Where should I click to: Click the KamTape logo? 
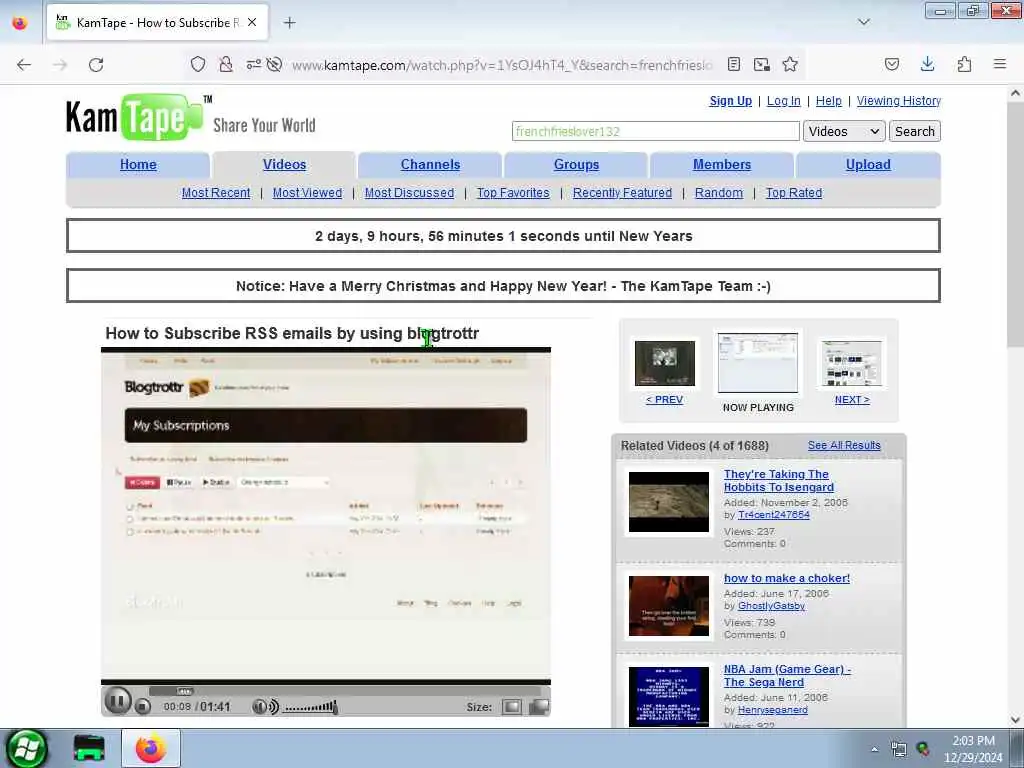click(138, 118)
